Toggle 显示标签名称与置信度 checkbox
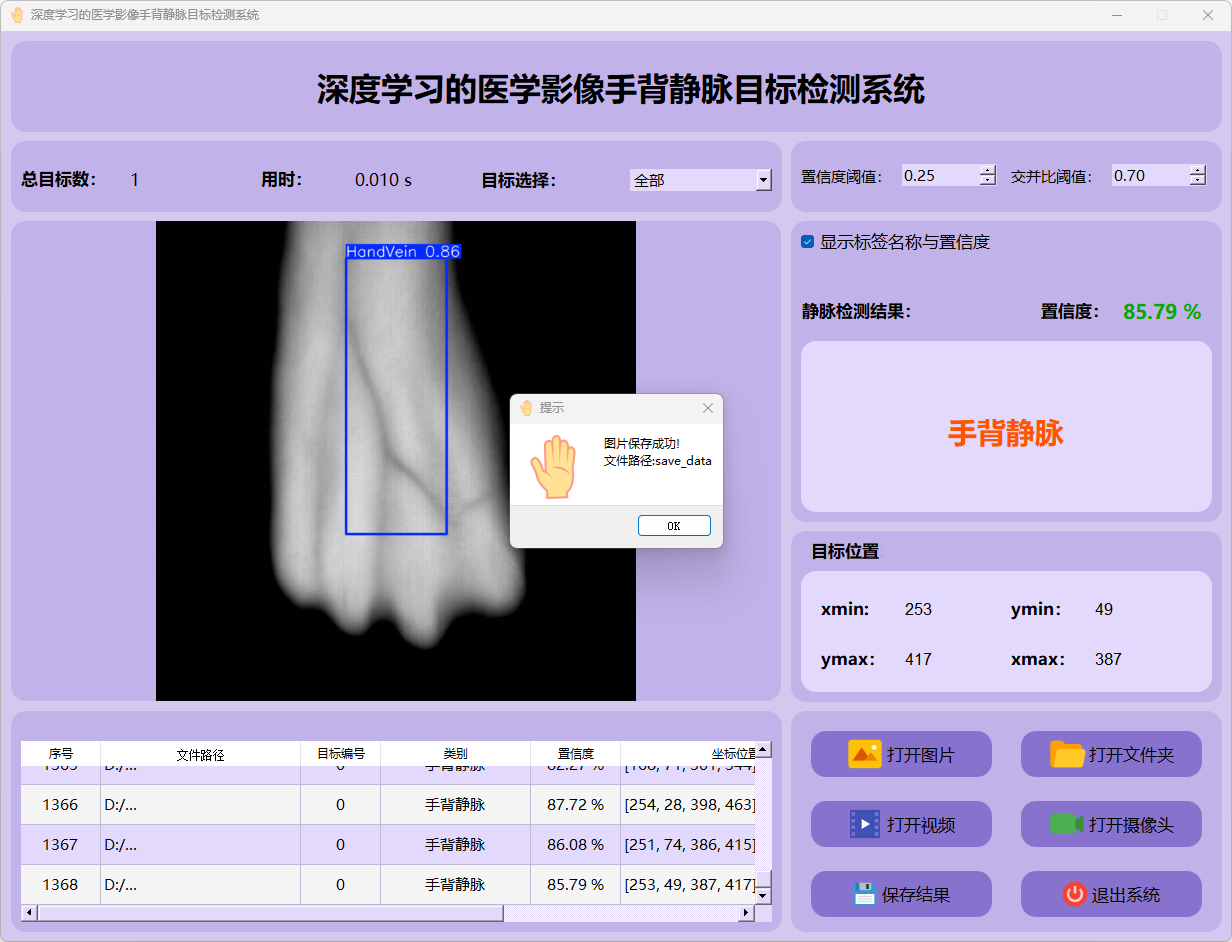 click(x=808, y=242)
